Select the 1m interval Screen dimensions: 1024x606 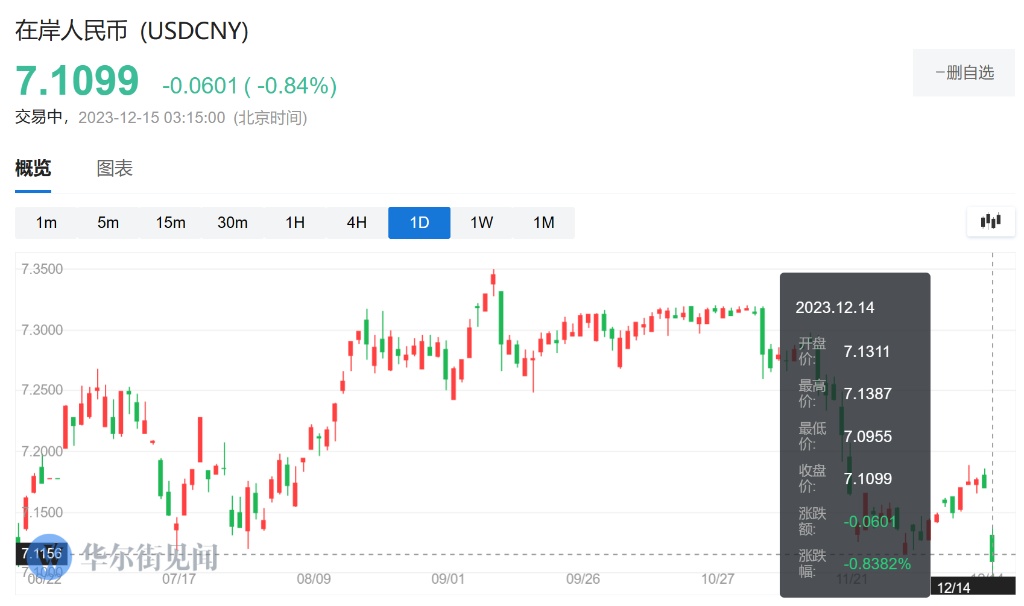click(x=46, y=222)
